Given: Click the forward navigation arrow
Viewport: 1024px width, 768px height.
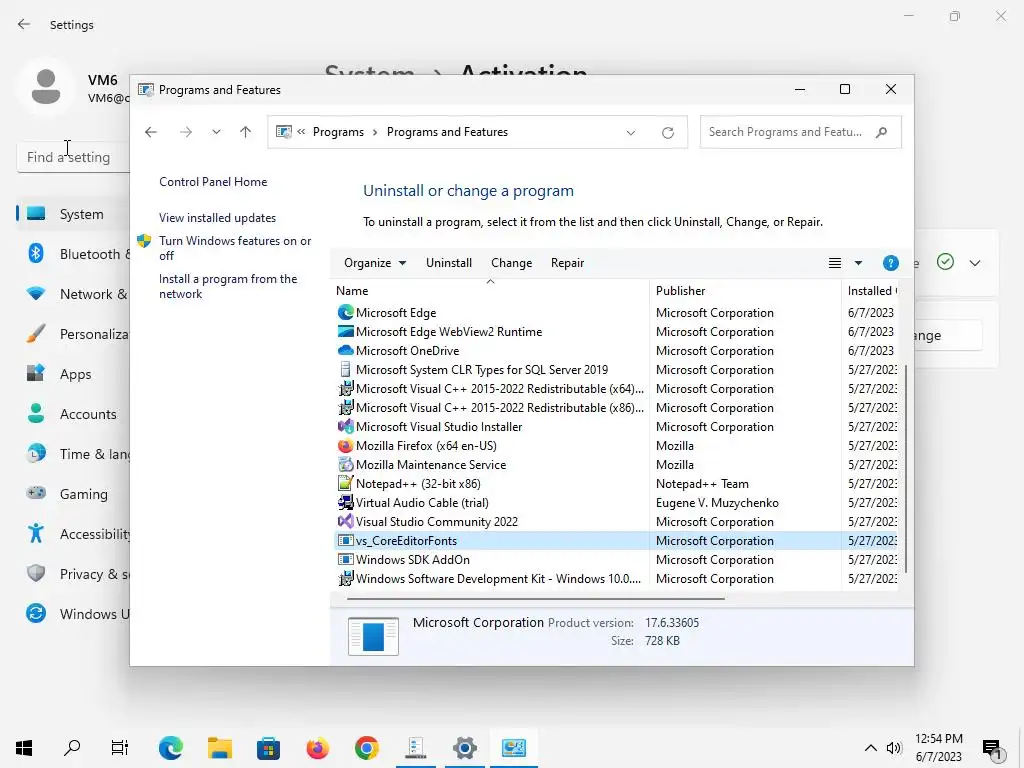Looking at the screenshot, I should coord(186,133).
